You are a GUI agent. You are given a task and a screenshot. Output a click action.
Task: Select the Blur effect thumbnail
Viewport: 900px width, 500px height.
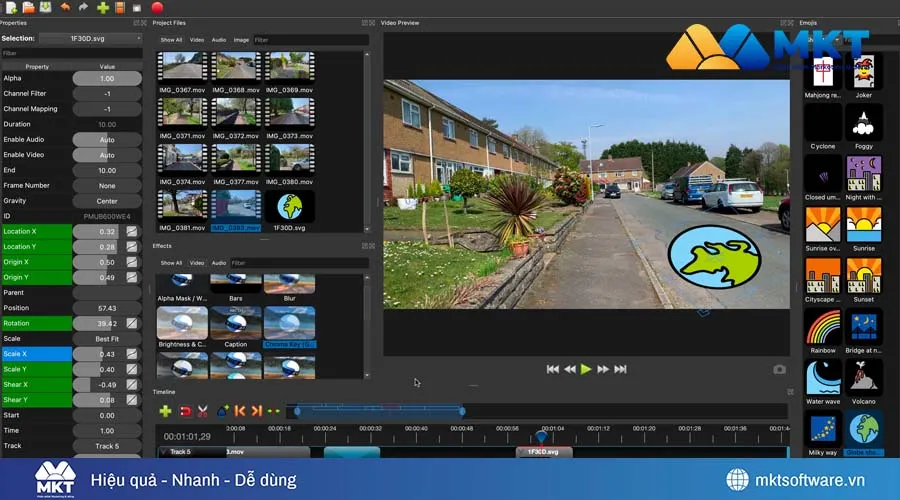pyautogui.click(x=289, y=284)
